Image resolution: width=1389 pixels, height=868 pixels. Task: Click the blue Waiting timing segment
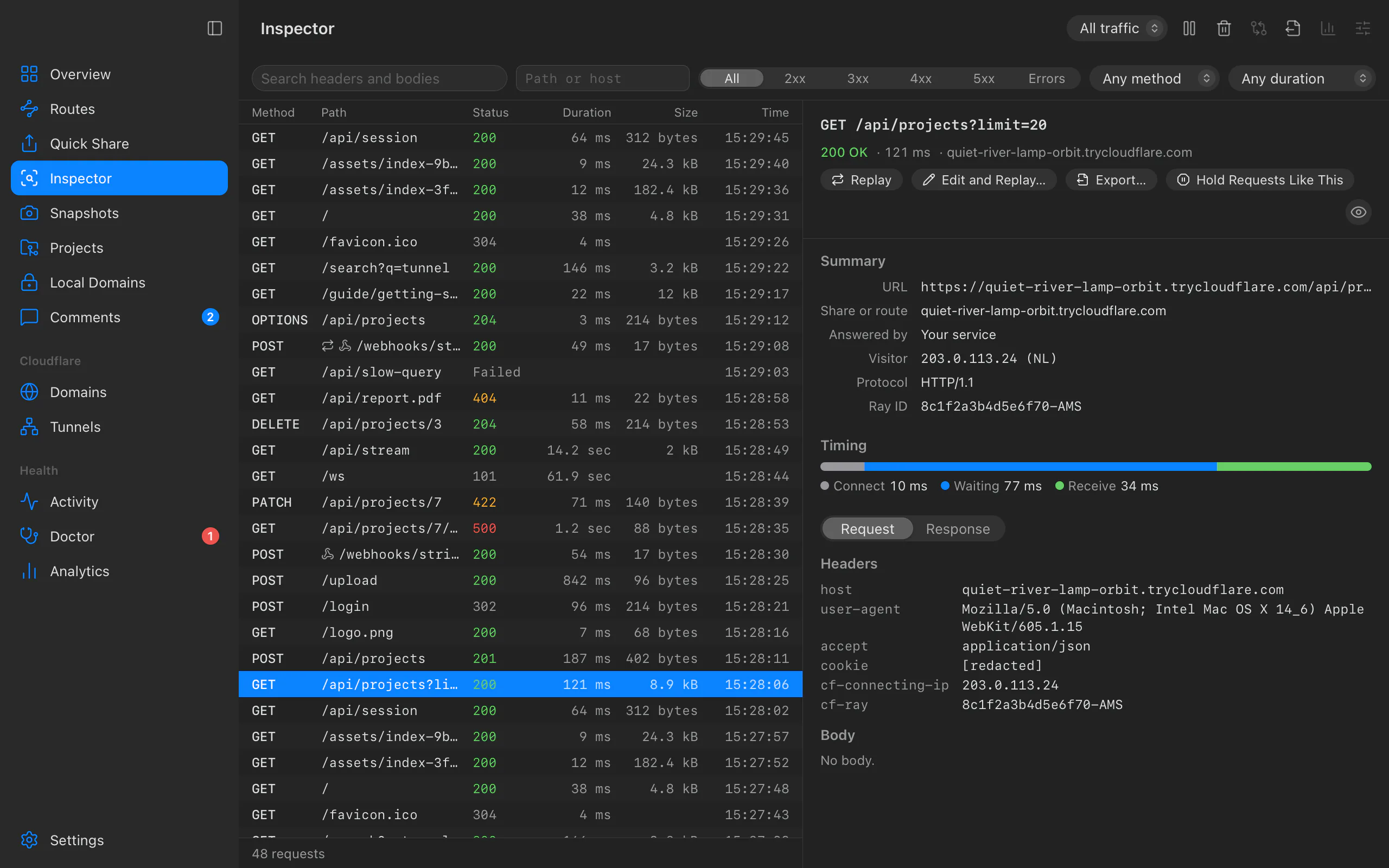point(1040,467)
